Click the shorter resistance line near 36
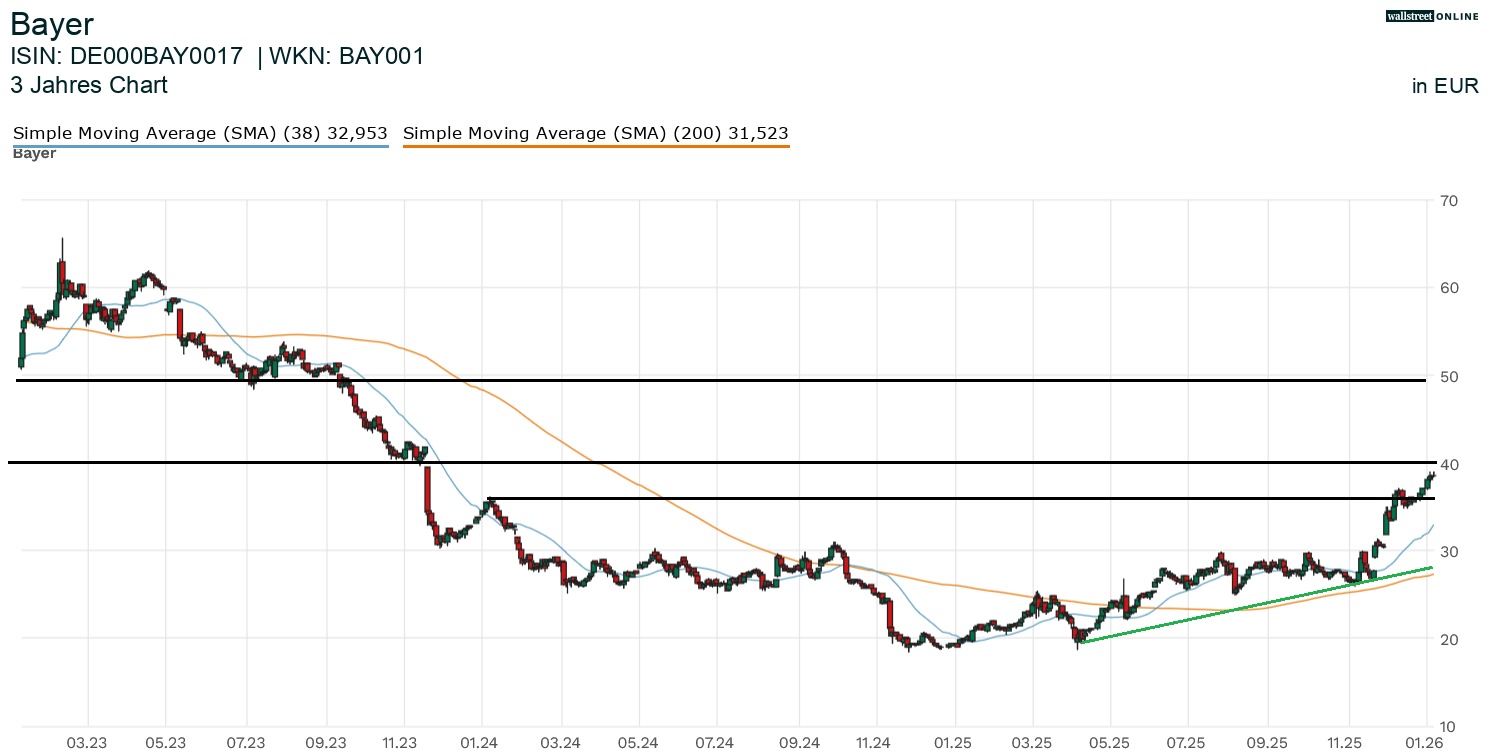 (x=900, y=497)
